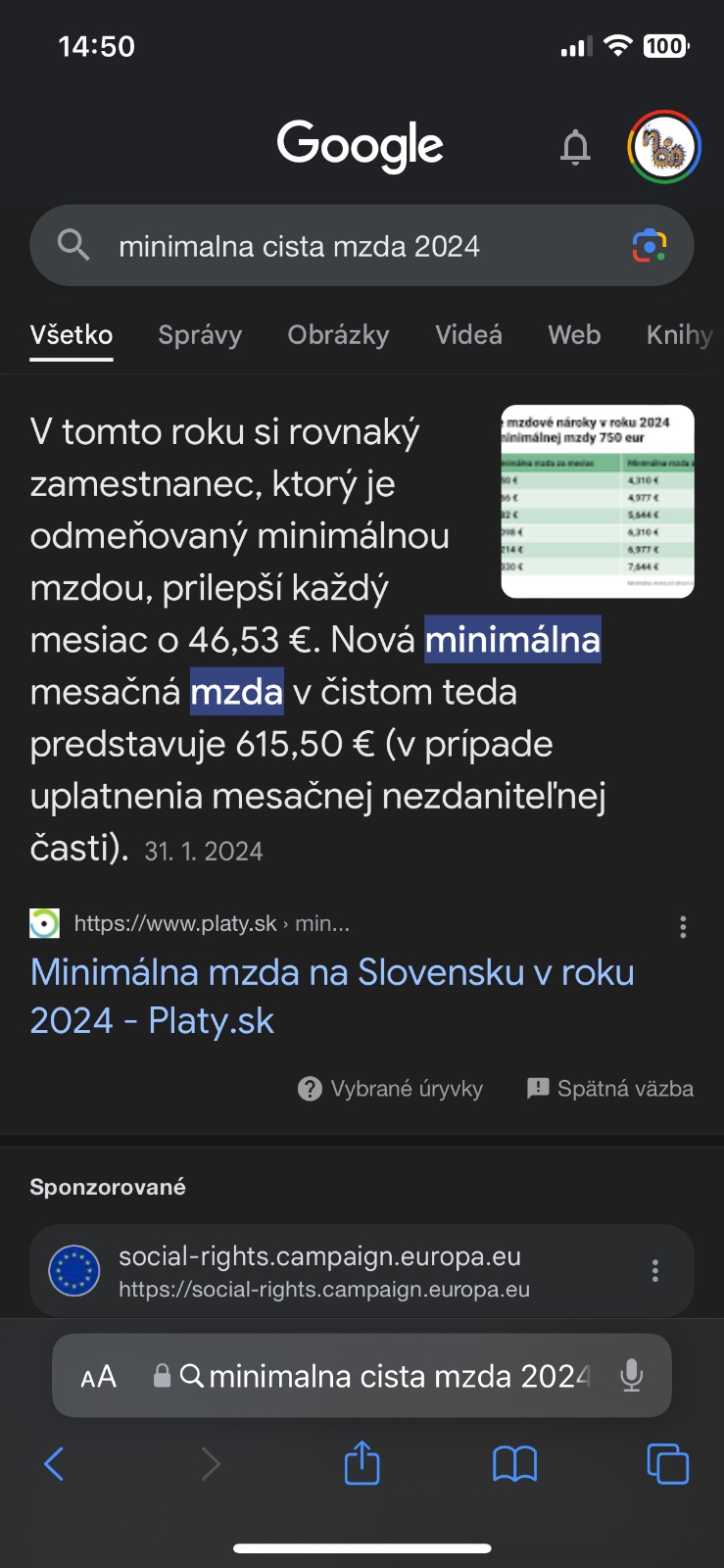Viewport: 724px width, 1568px height.
Task: Tap Vybrané úryvky info button
Action: (390, 1089)
